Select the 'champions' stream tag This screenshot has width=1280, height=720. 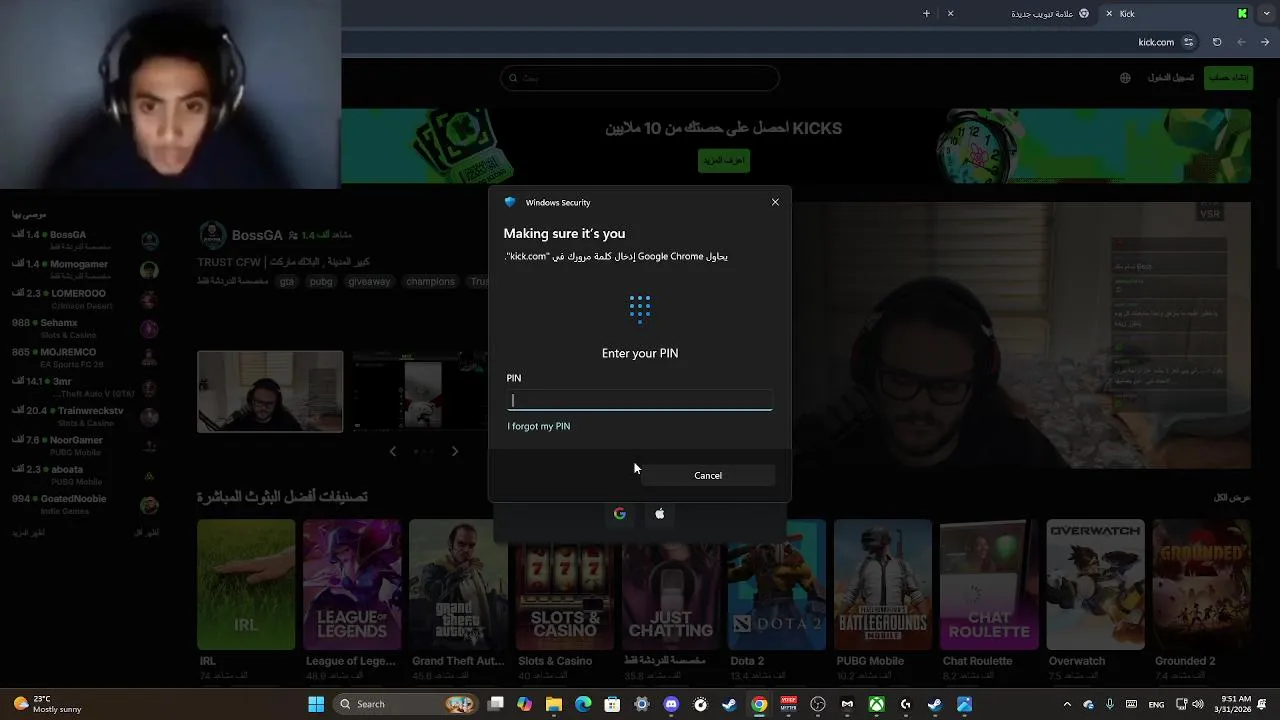point(430,282)
